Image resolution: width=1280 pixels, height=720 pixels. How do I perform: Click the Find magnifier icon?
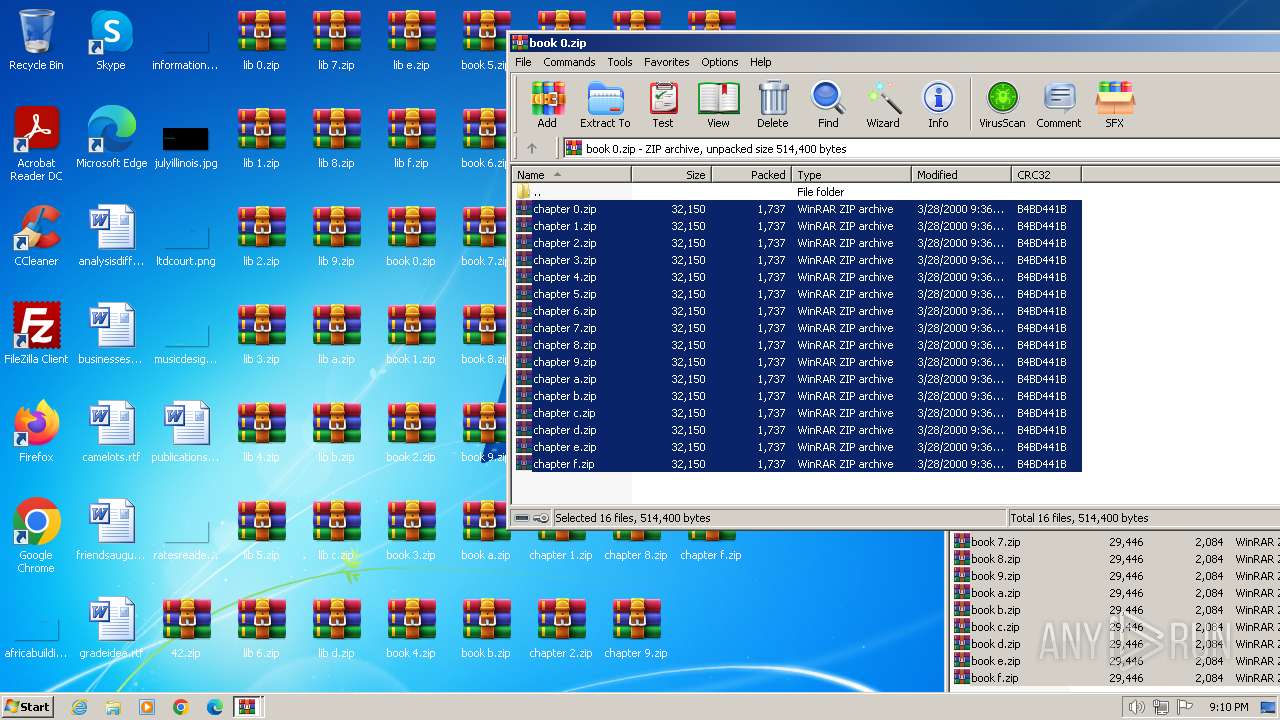coord(828,105)
